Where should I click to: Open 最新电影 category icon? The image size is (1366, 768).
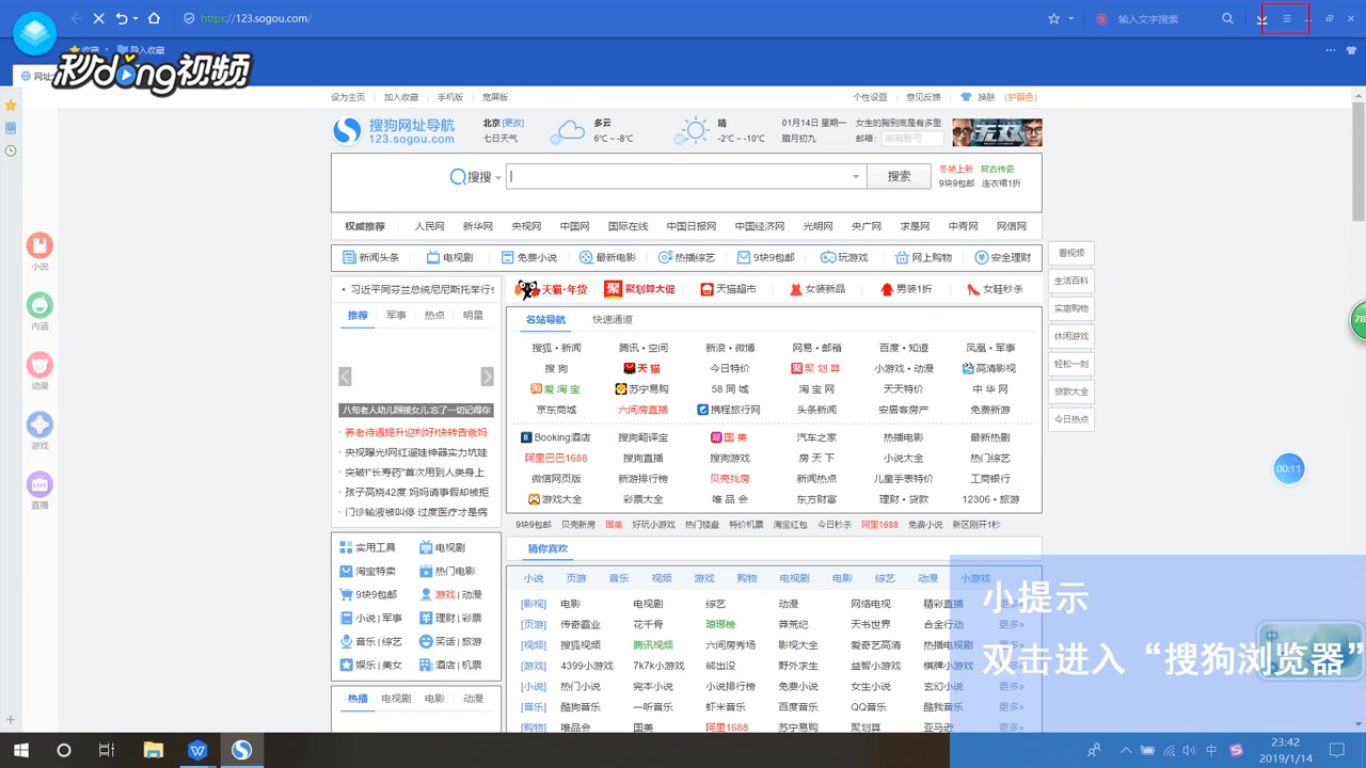607,258
